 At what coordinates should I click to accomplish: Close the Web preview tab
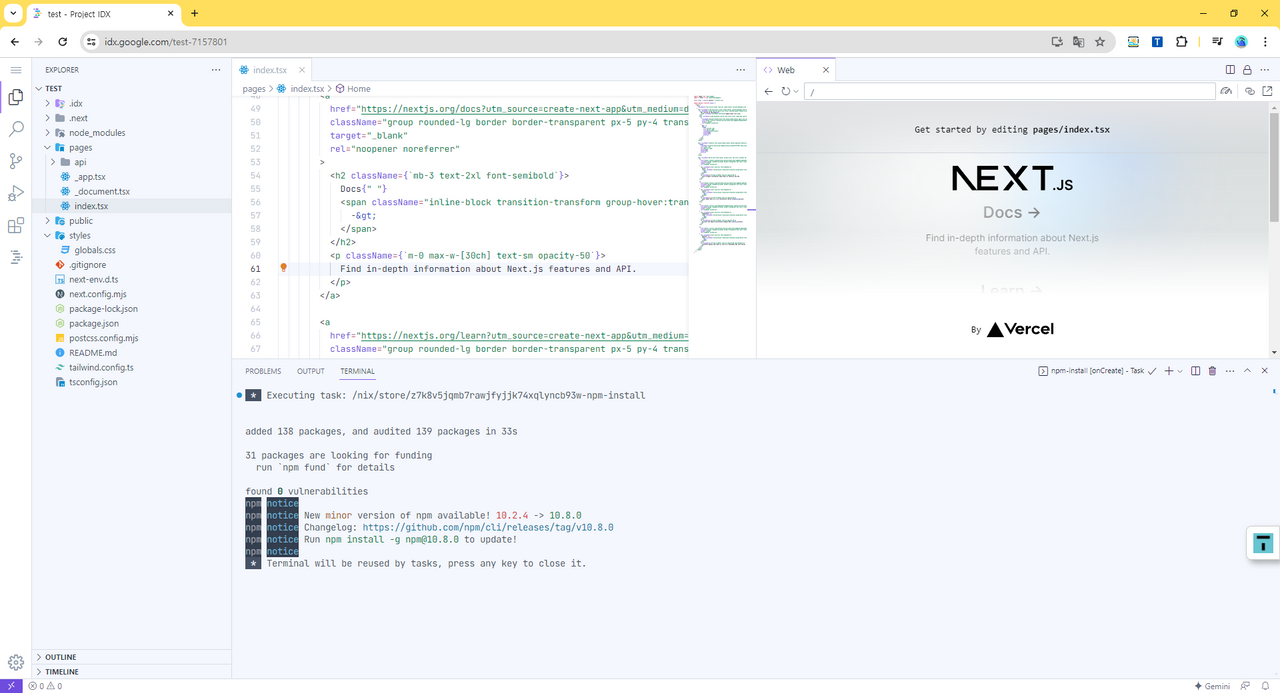[x=826, y=70]
